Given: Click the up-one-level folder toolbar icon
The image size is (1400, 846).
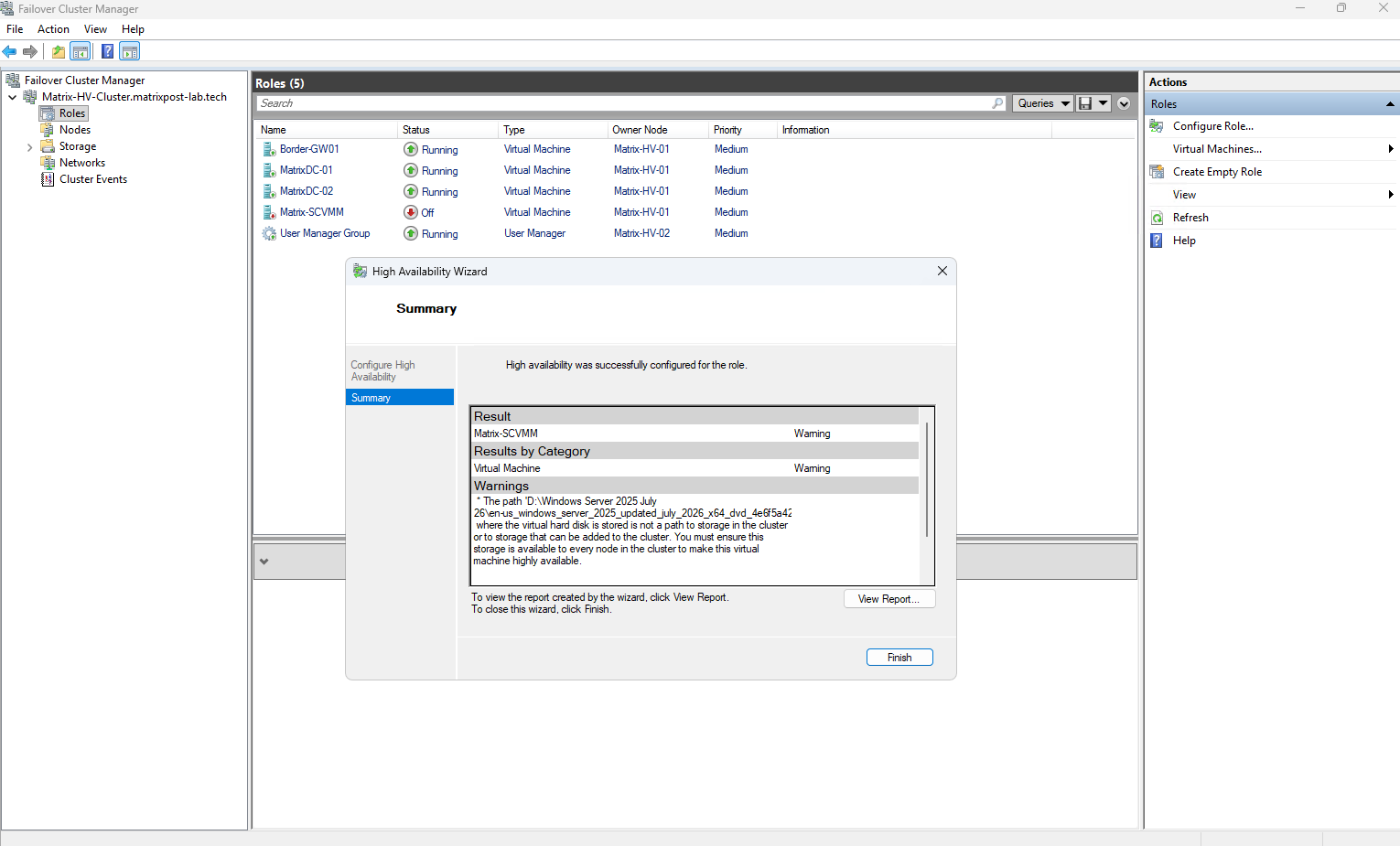Looking at the screenshot, I should click(59, 51).
